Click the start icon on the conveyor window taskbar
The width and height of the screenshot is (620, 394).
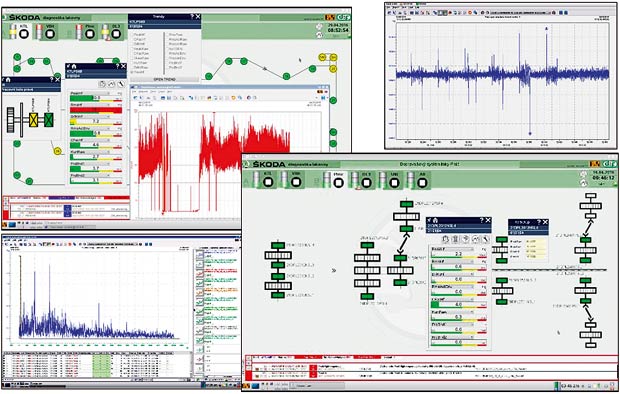coord(246,386)
